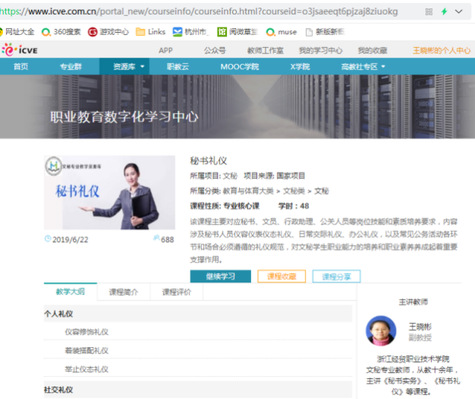Click the teacher name 王晓彬

click(420, 326)
